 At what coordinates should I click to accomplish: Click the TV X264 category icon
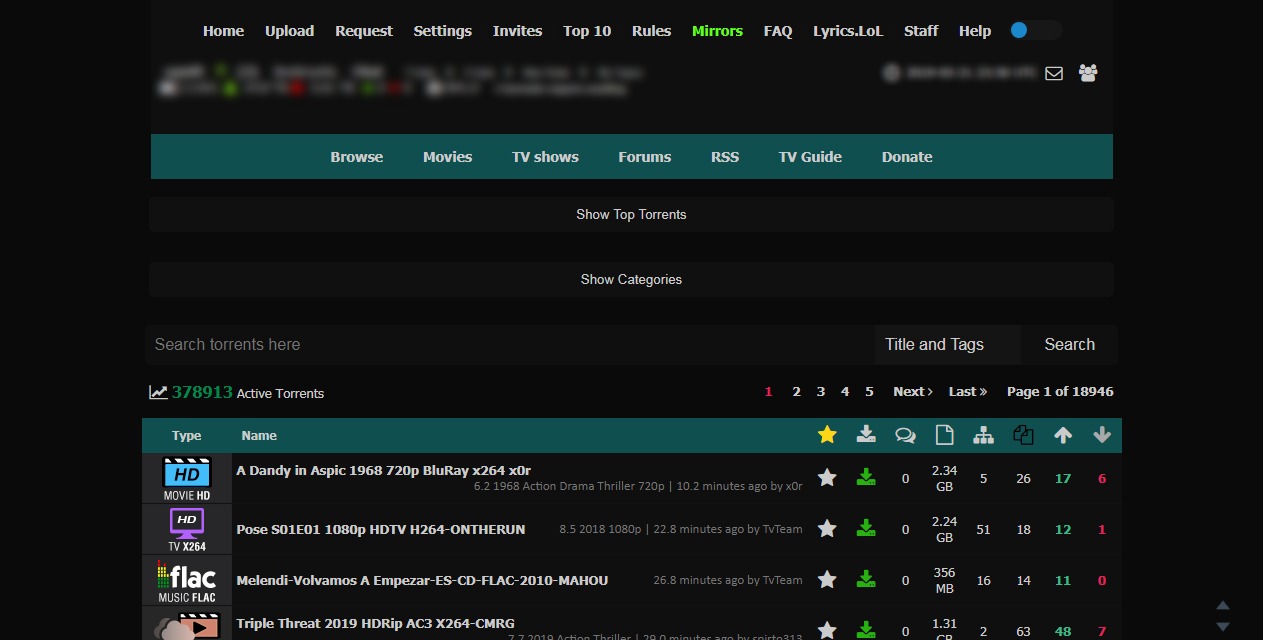click(187, 529)
